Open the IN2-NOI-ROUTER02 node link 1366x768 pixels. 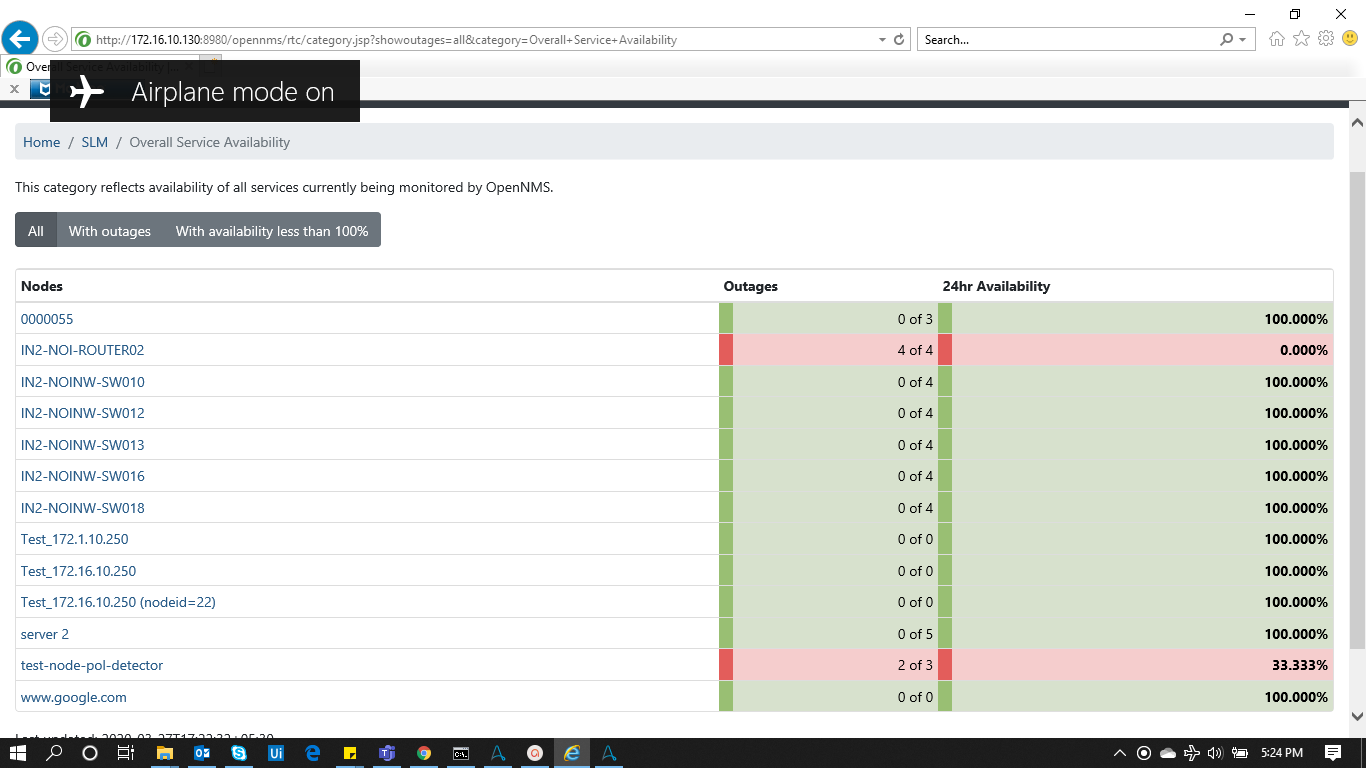[83, 350]
